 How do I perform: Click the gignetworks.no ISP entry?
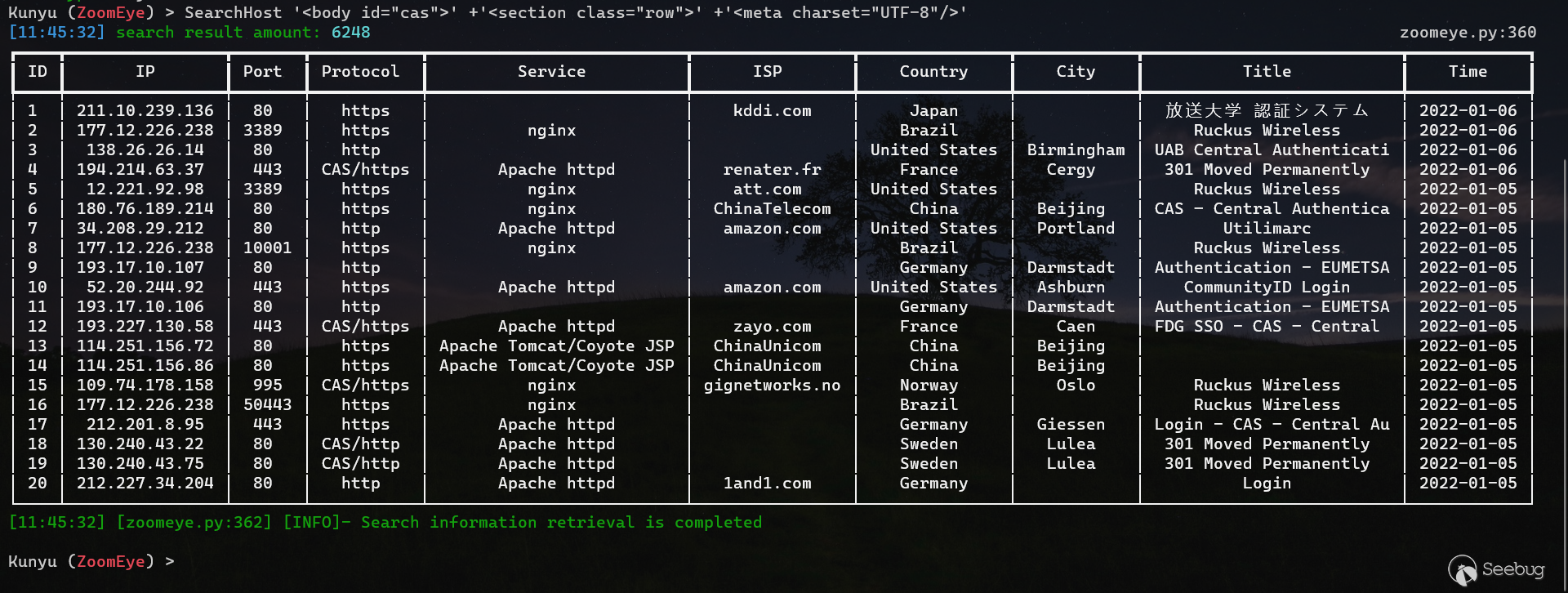pos(772,386)
